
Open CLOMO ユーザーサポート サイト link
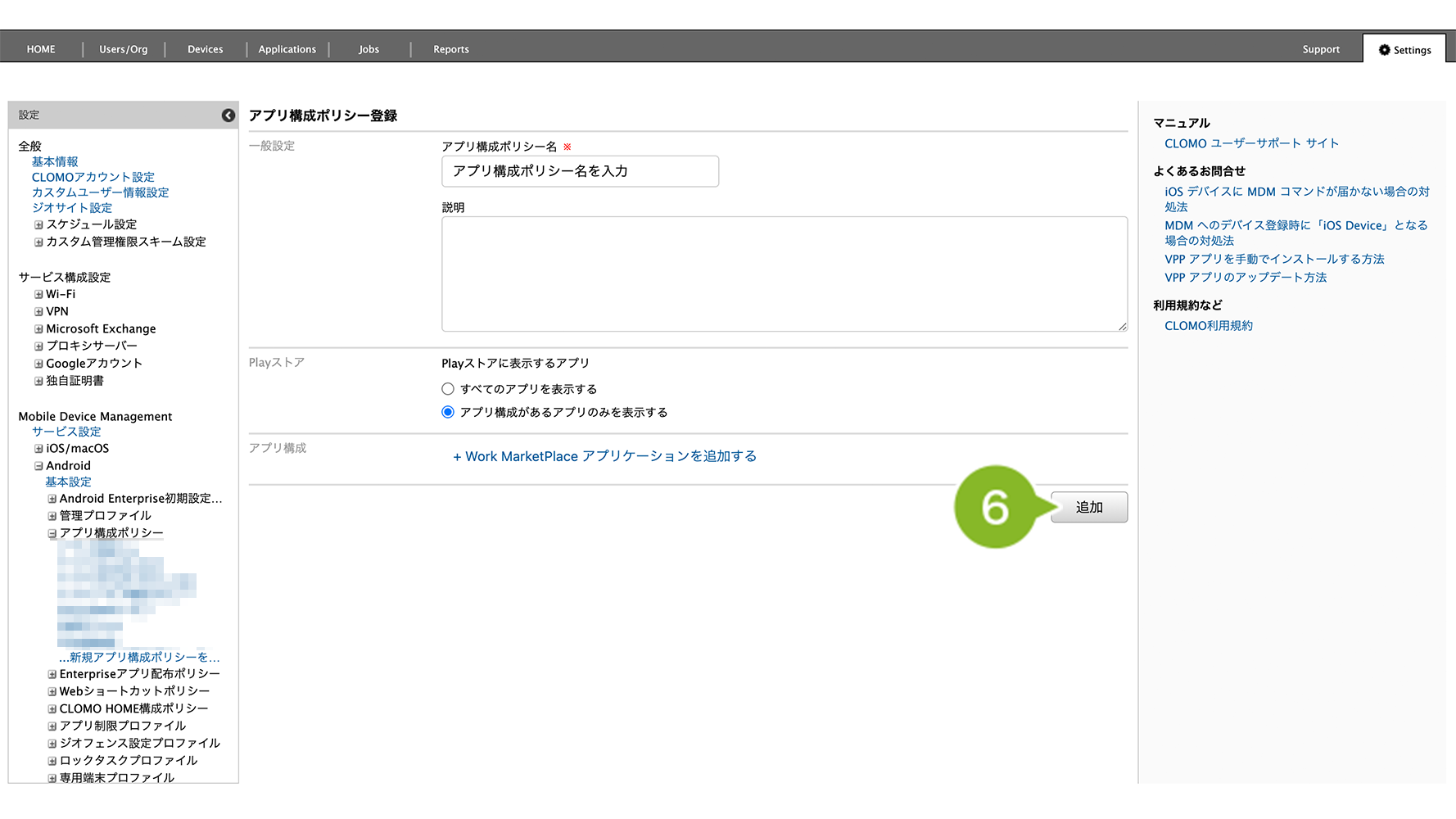[x=1251, y=143]
